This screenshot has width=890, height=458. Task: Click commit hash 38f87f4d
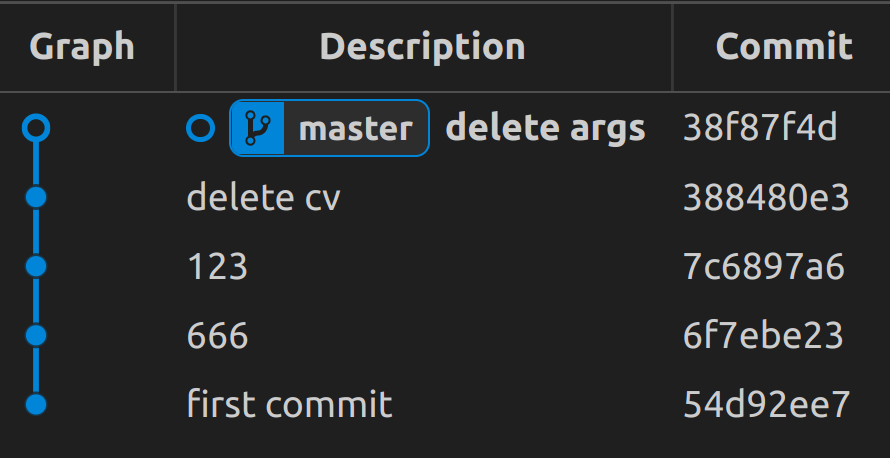point(761,128)
